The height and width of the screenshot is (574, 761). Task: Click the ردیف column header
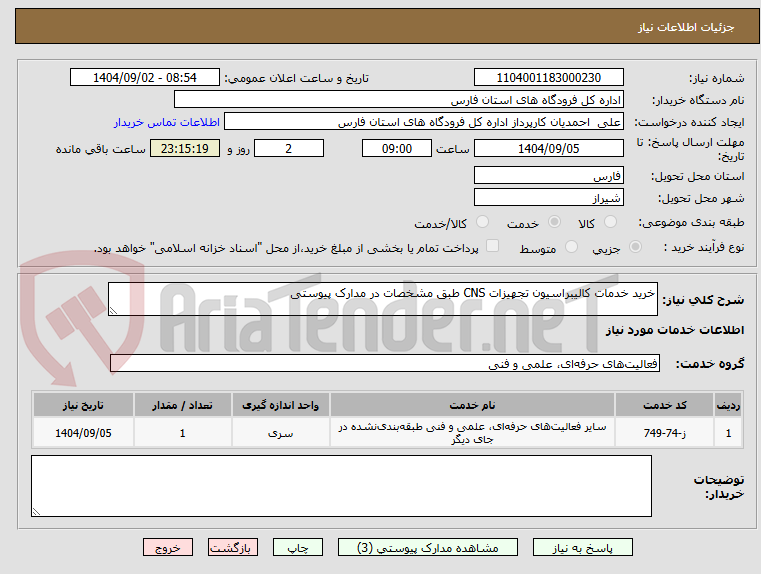(x=728, y=405)
